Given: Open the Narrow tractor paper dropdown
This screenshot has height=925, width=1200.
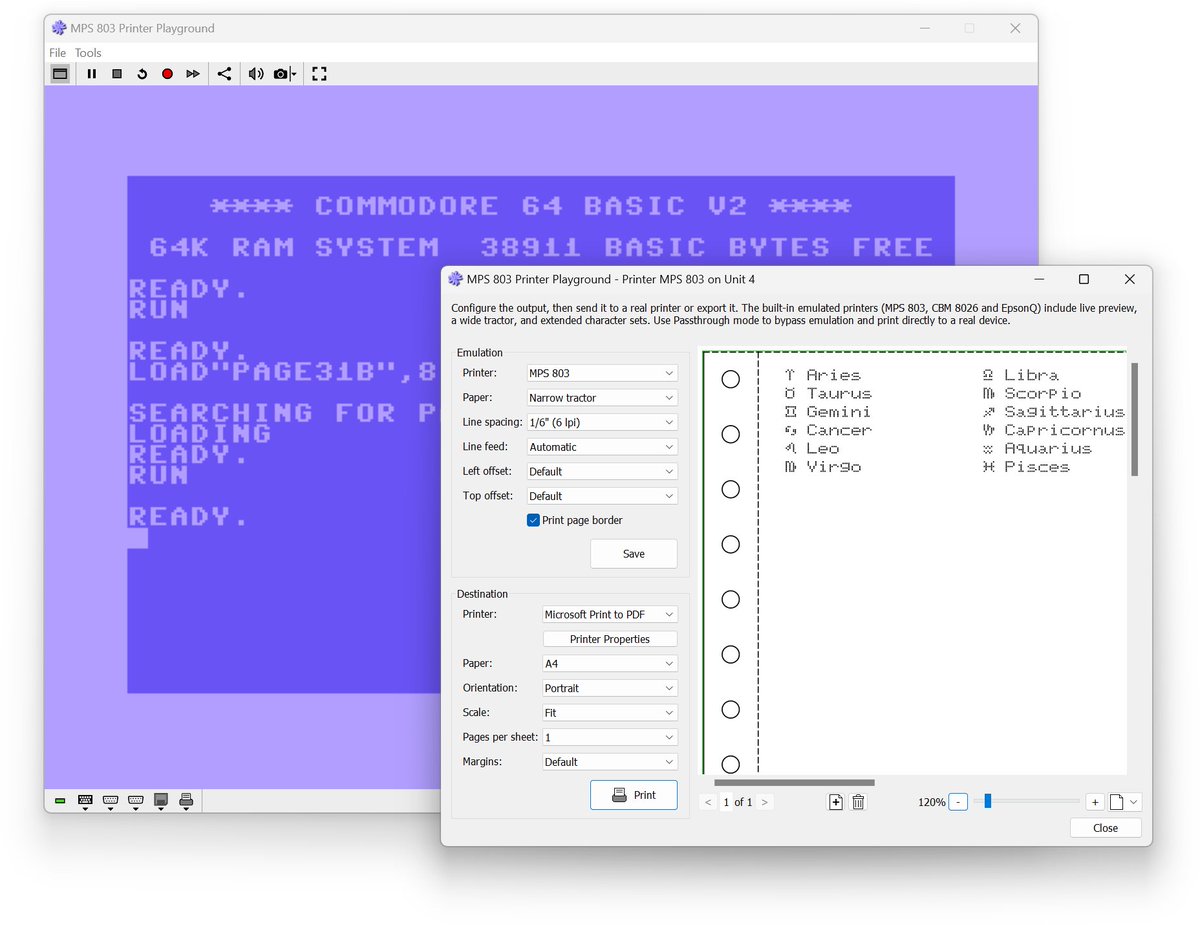Looking at the screenshot, I should coord(602,398).
